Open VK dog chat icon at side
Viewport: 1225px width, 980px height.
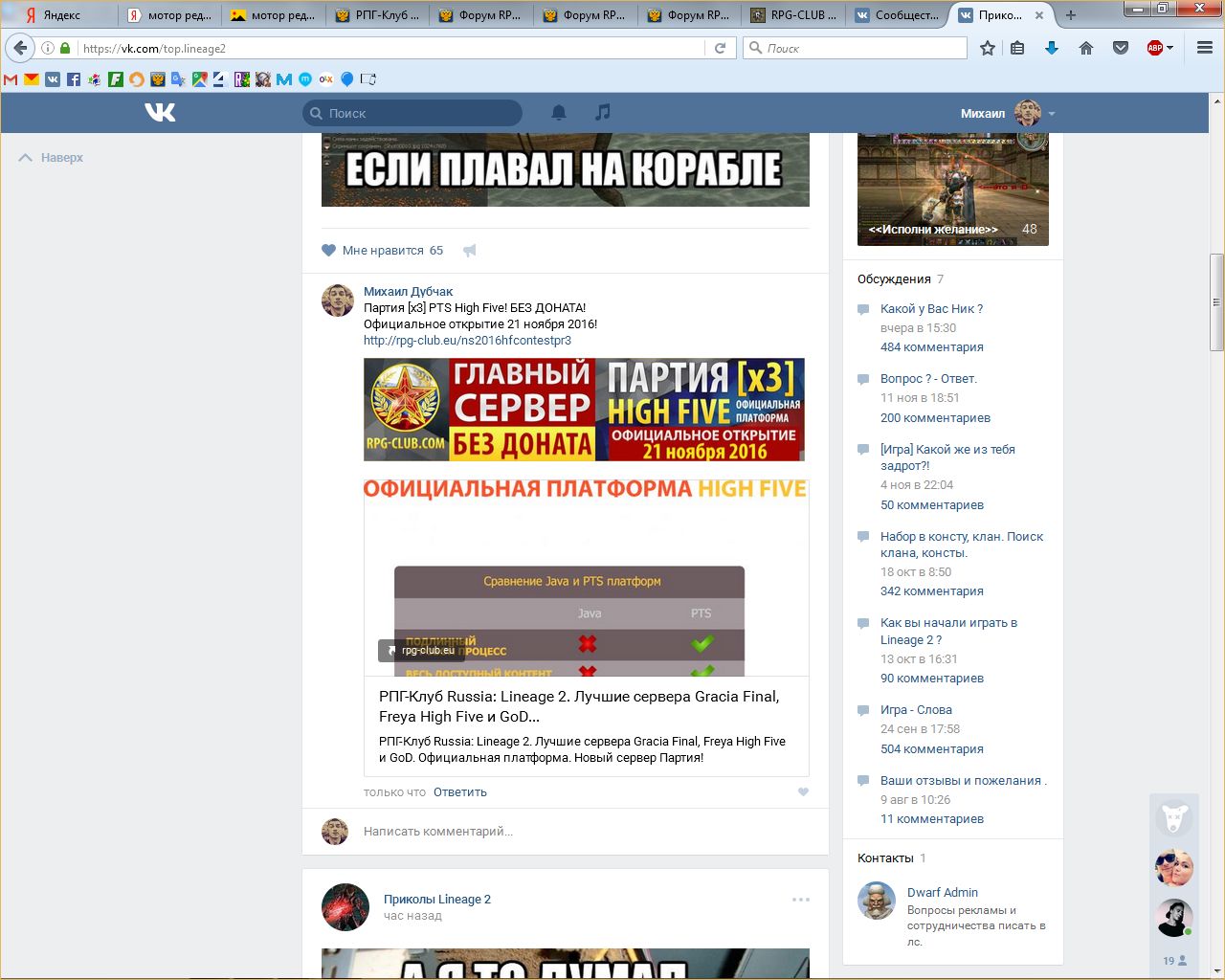(1174, 818)
